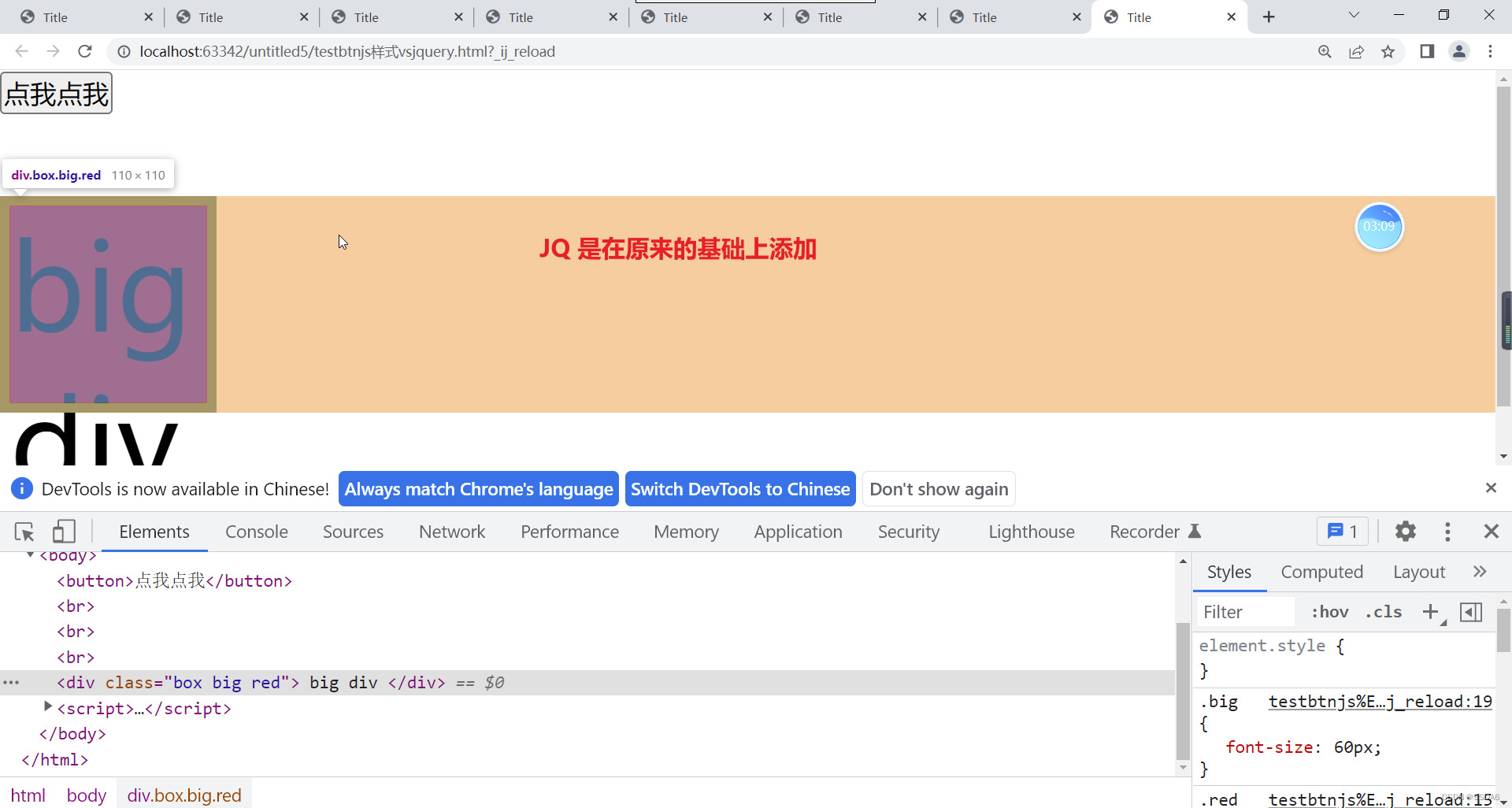The image size is (1512, 808).
Task: Activate the inspect element picker tool
Action: 24,532
